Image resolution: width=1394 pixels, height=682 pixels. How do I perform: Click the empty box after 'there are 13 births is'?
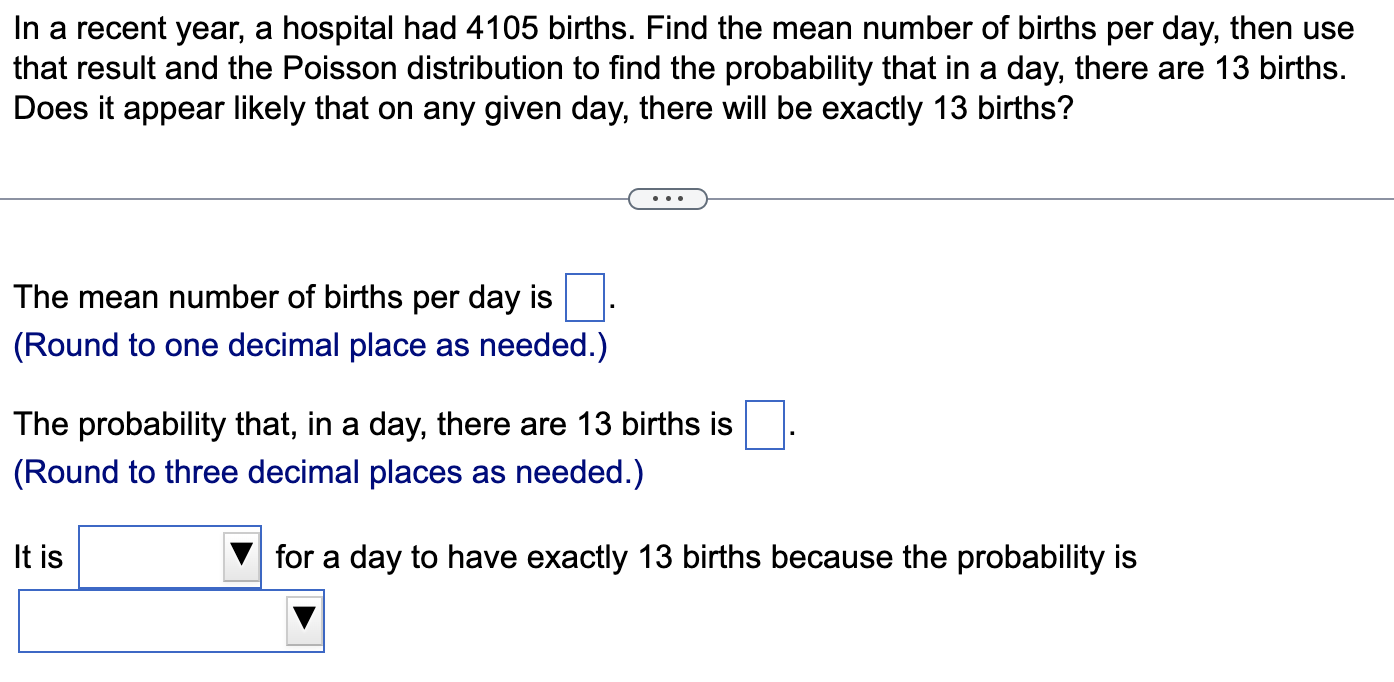point(764,424)
